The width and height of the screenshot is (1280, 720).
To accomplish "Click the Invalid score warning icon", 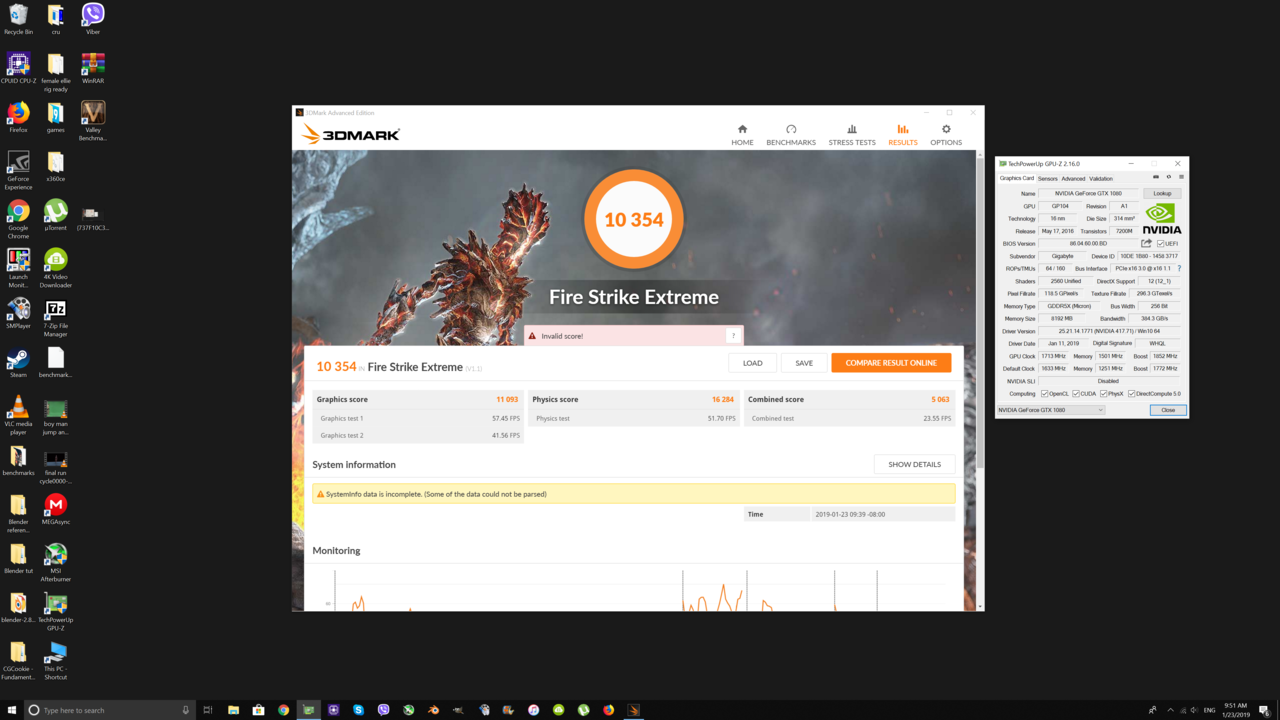I will (532, 336).
